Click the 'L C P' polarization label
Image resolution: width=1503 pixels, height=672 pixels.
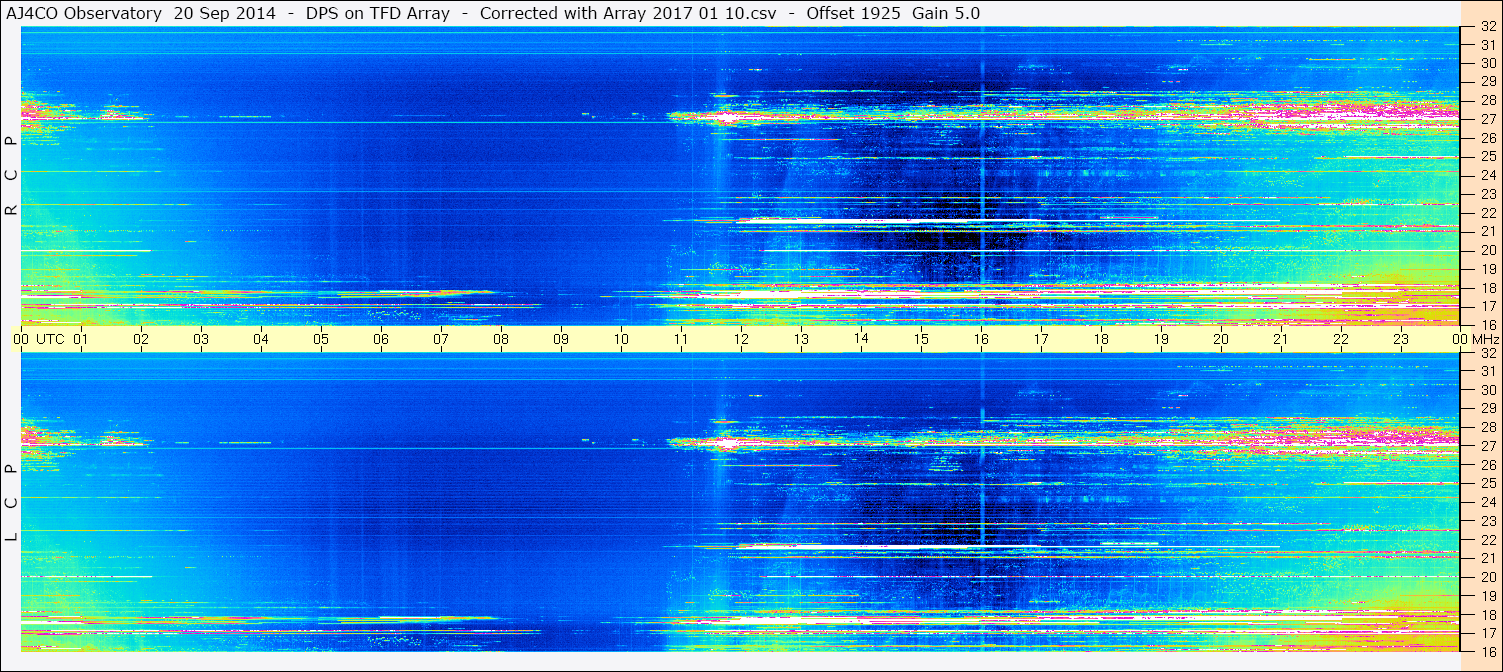point(12,503)
